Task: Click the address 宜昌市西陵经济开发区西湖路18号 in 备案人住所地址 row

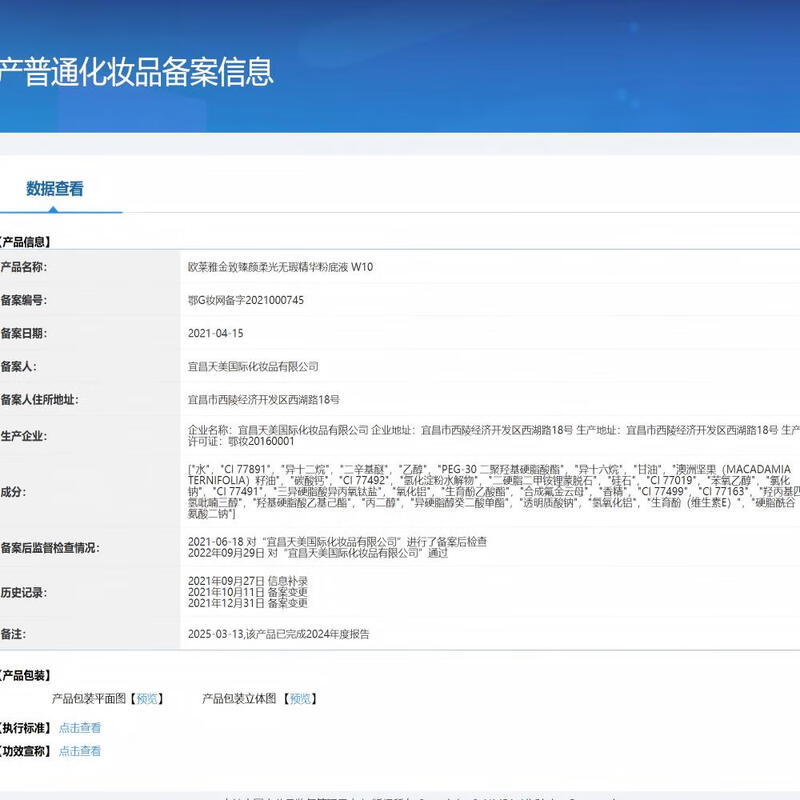Action: pyautogui.click(x=264, y=400)
